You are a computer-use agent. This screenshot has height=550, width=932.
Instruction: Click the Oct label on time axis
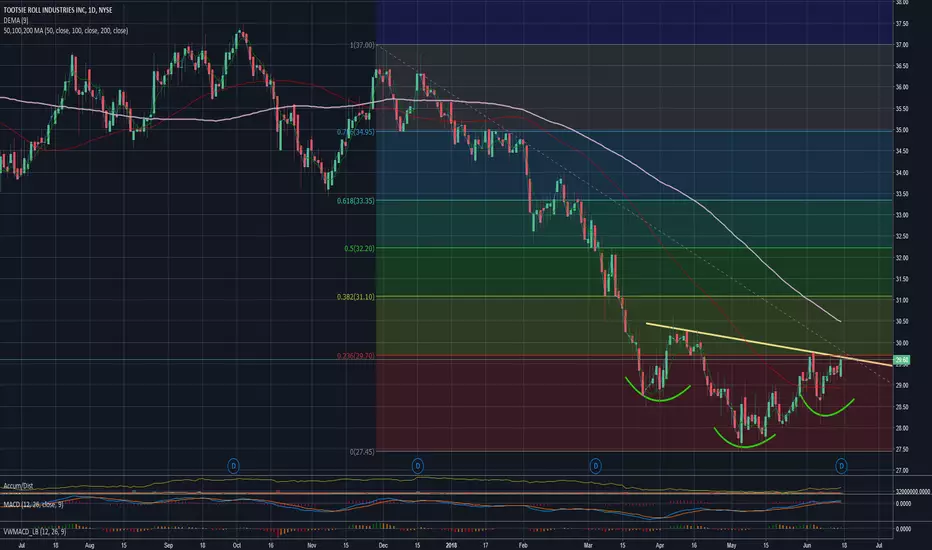click(x=237, y=545)
